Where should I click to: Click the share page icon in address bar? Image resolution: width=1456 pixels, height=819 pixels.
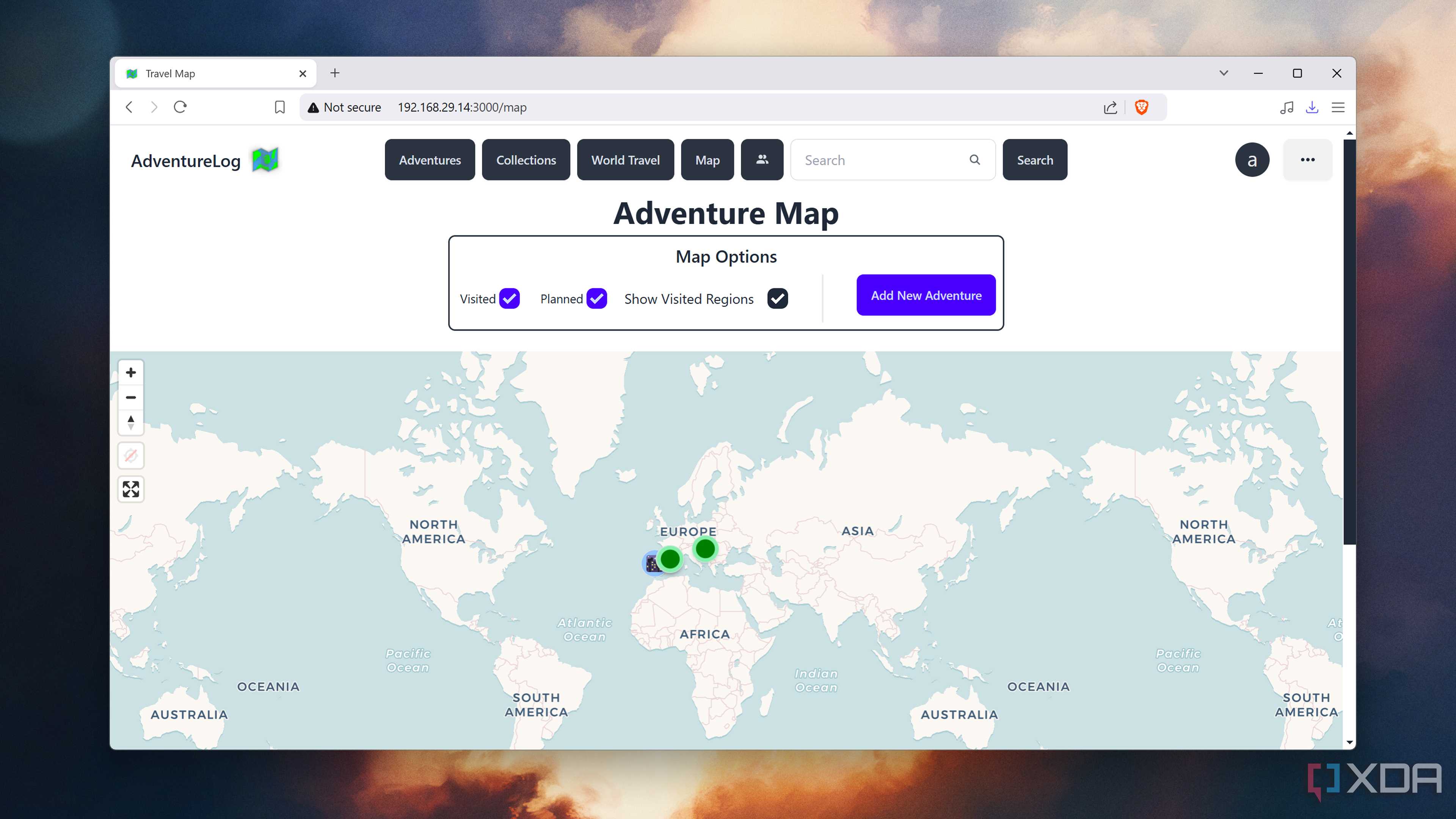pyautogui.click(x=1110, y=107)
